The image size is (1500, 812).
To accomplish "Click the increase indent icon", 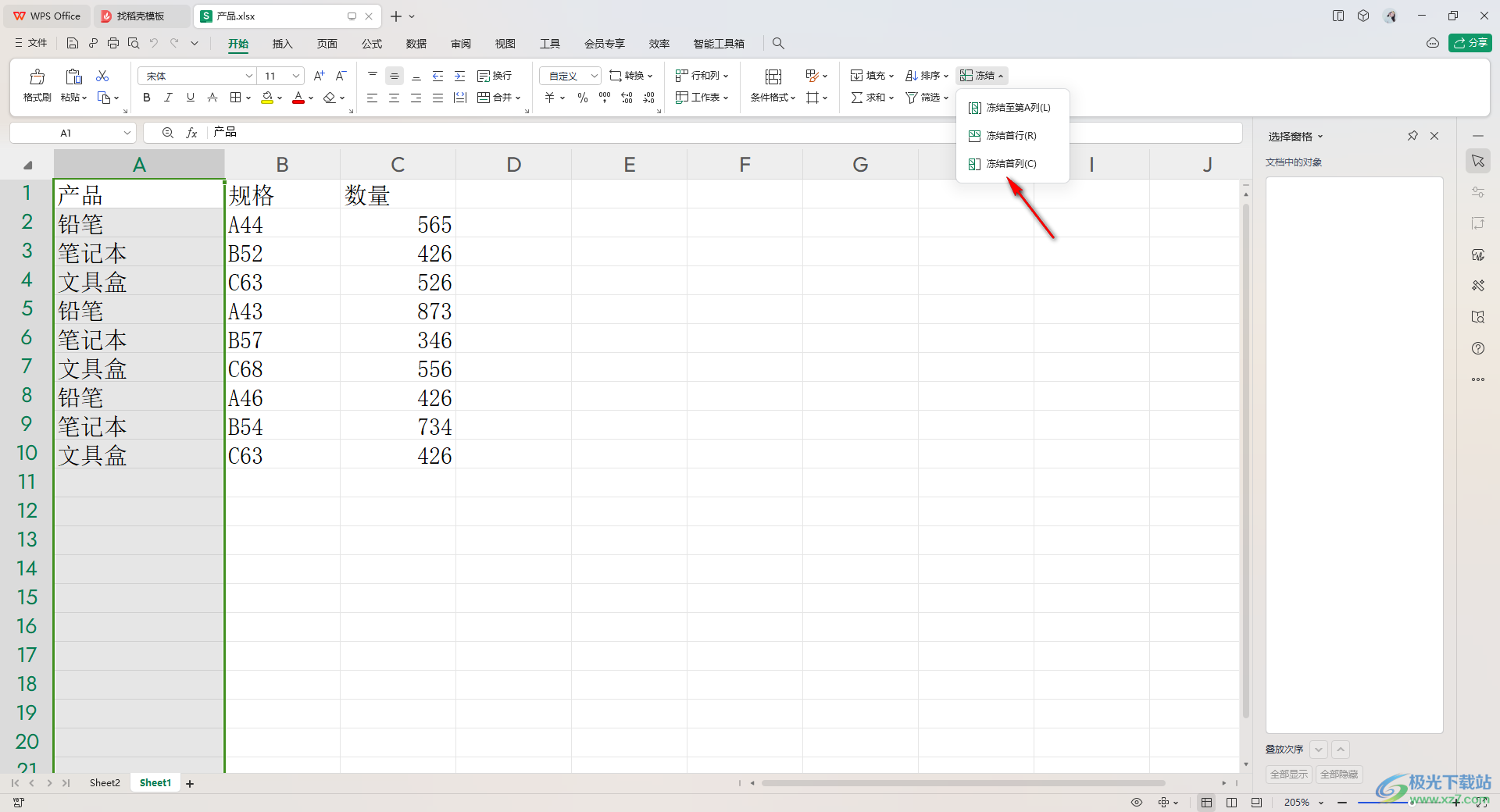I will point(460,76).
